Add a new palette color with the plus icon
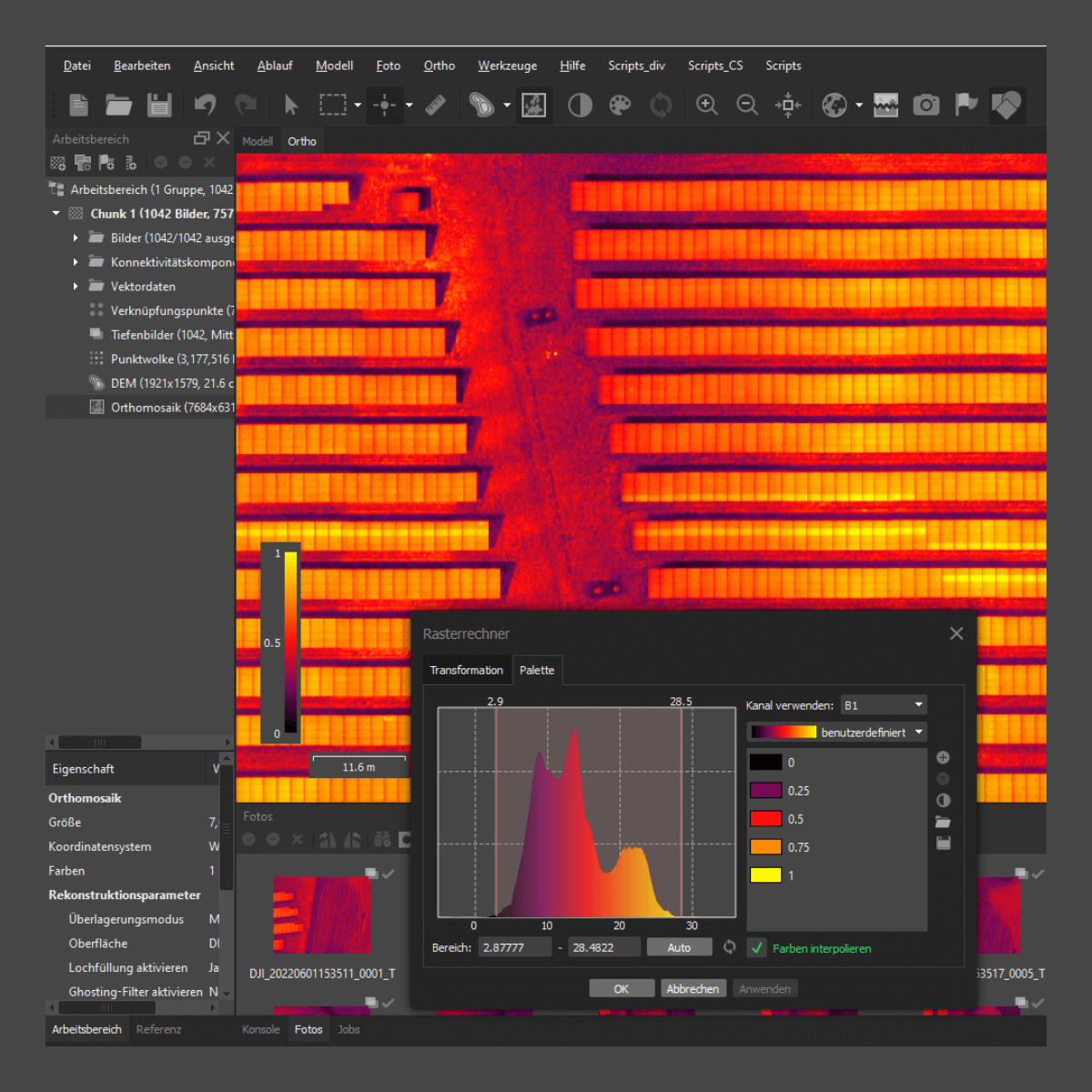This screenshot has height=1092, width=1092. click(943, 756)
